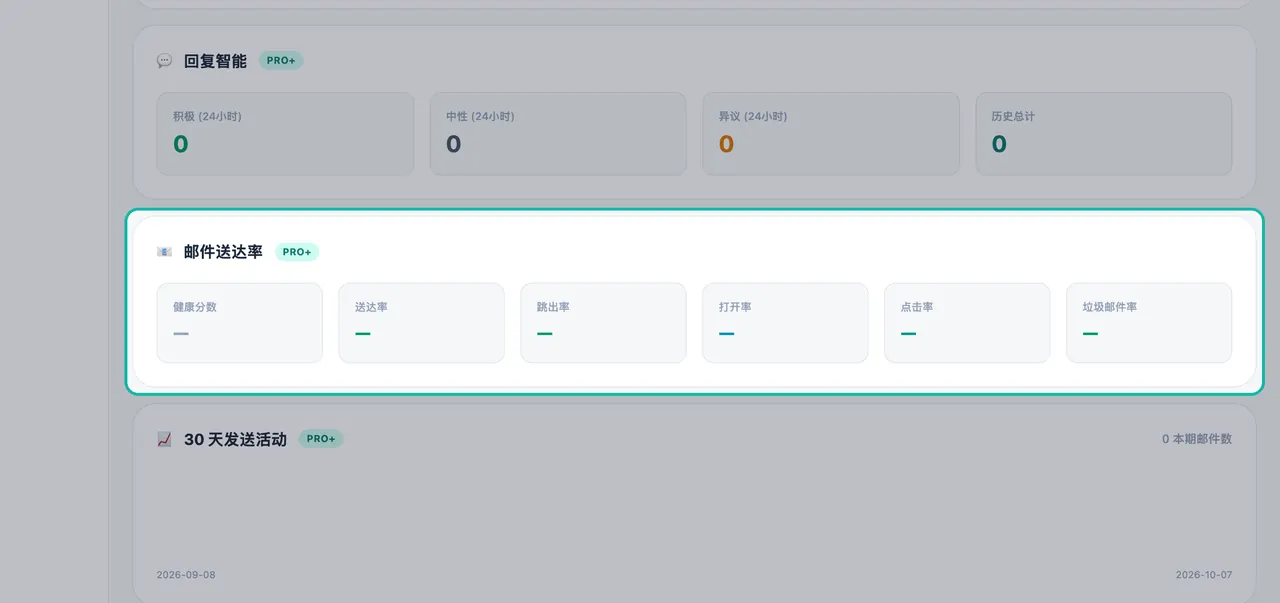Screen dimensions: 1280x603
Task: Click the 打开率 label
Action: click(735, 307)
